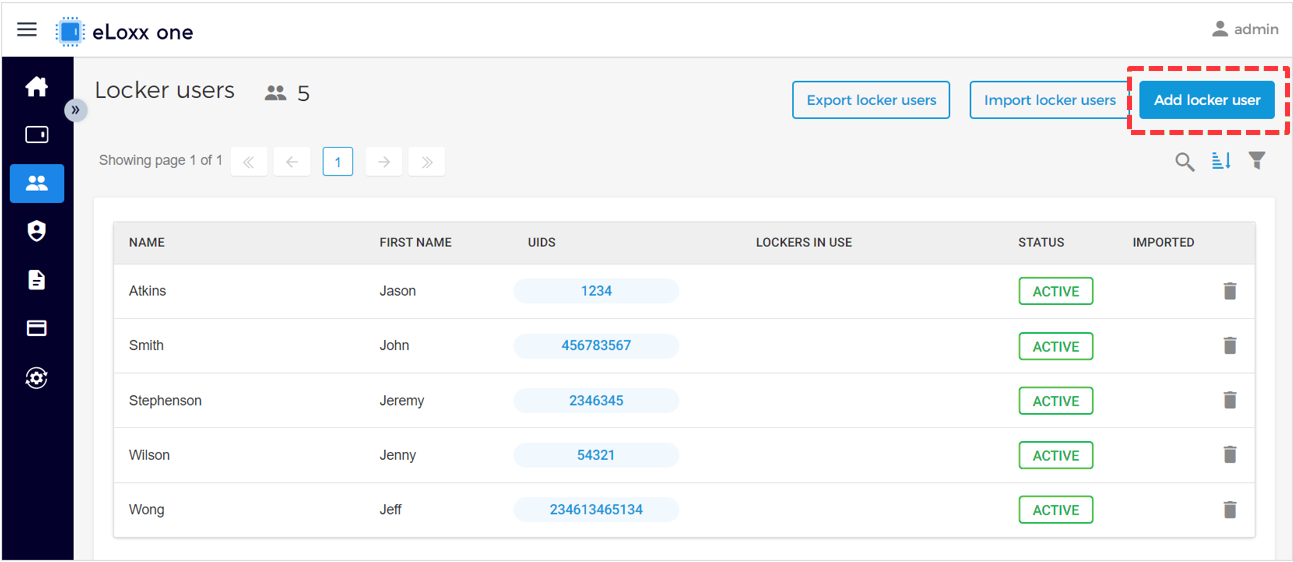Click the LOCKERS IN USE column header
The image size is (1293, 562).
point(804,242)
